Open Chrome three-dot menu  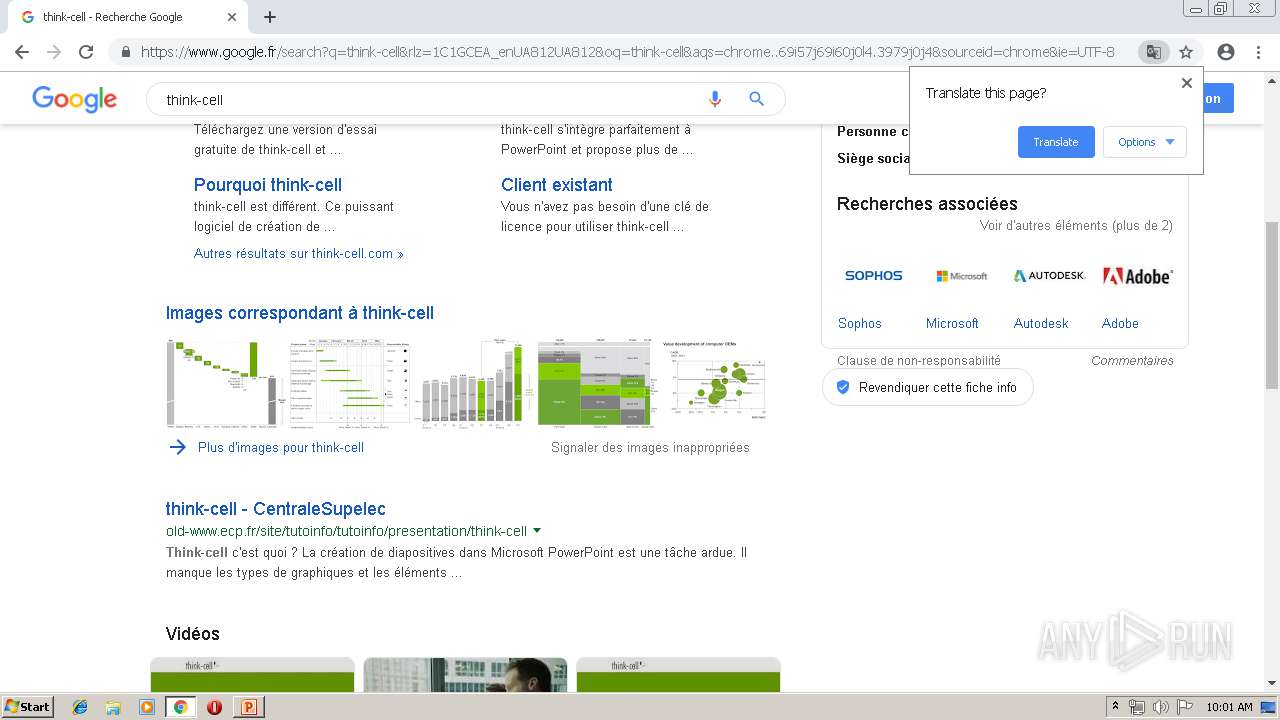(x=1258, y=52)
